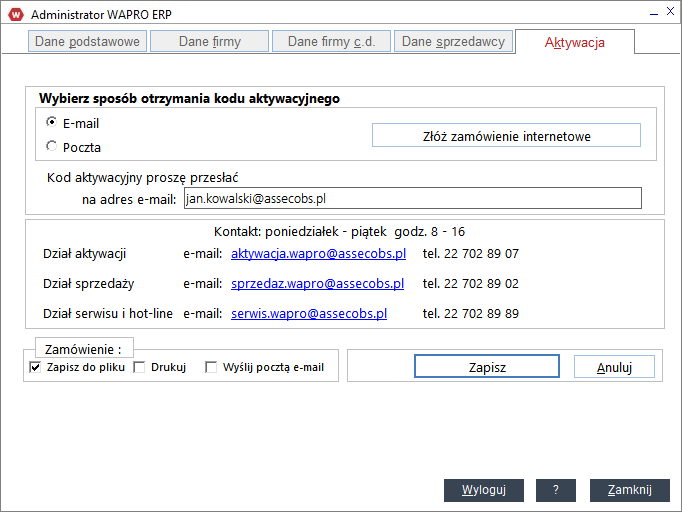The height and width of the screenshot is (512, 682).
Task: Open the Dane firmy tab
Action: pos(210,41)
